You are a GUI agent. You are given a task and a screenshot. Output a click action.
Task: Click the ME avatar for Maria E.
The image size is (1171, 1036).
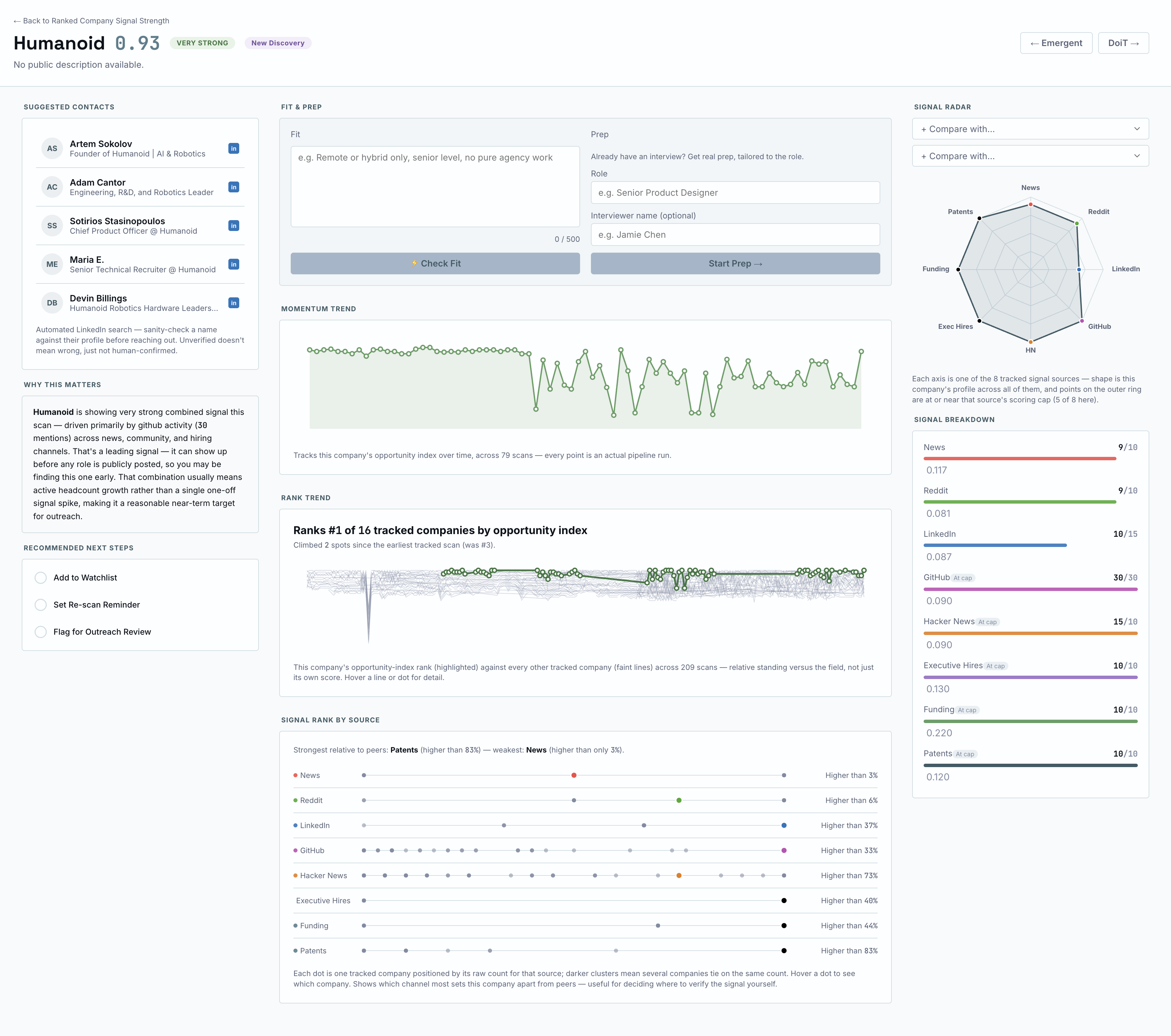(x=52, y=264)
